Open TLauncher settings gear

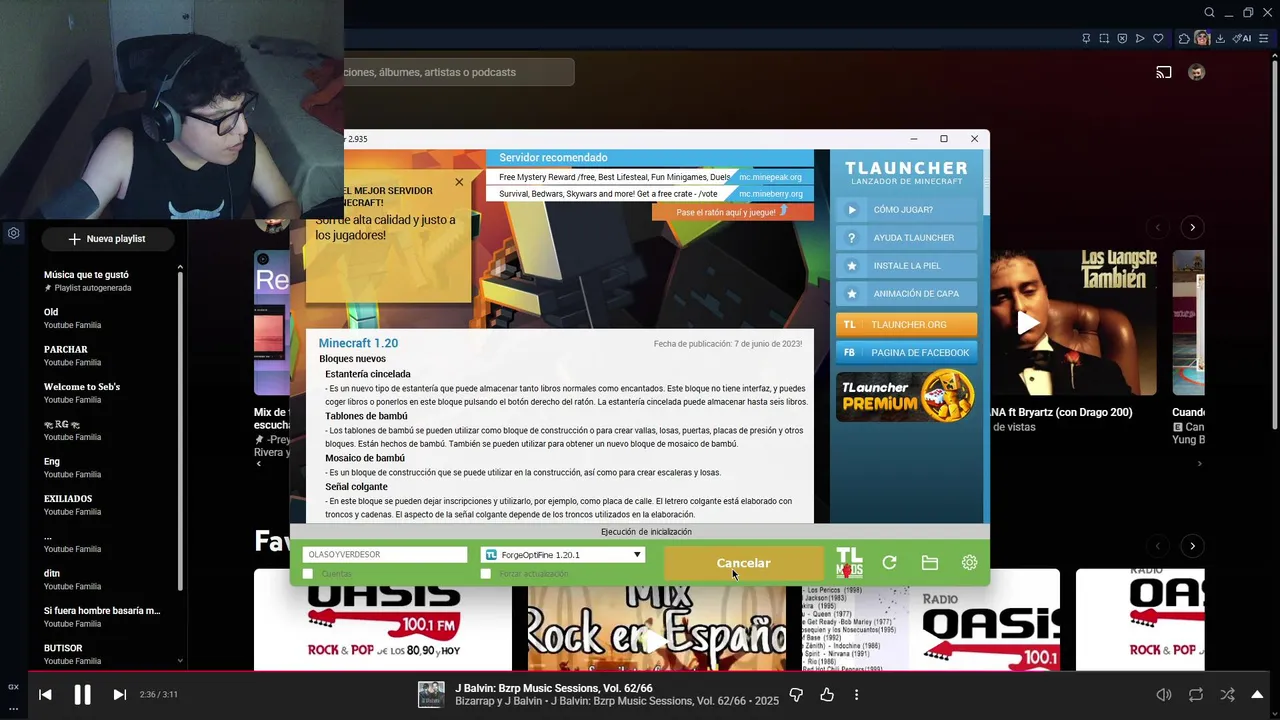pyautogui.click(x=969, y=563)
